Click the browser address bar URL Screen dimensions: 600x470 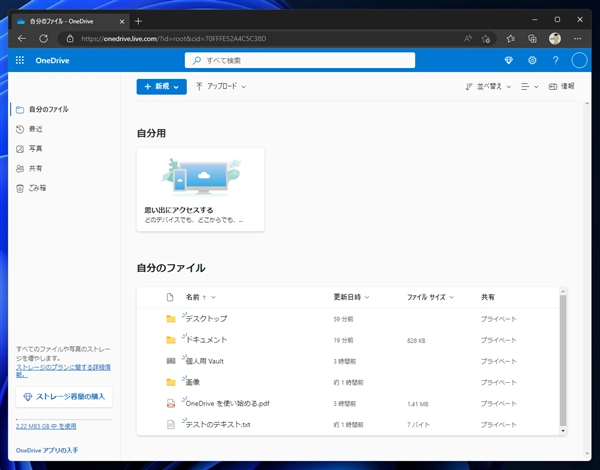point(173,39)
